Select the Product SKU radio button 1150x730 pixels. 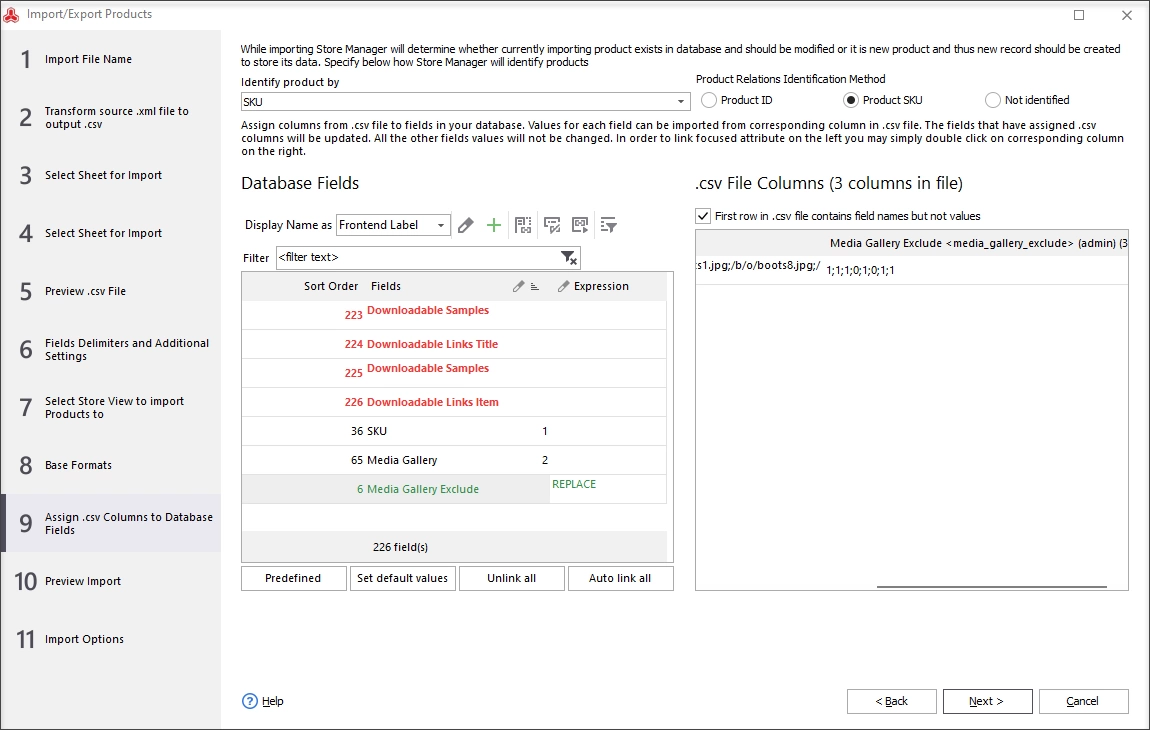(x=851, y=100)
